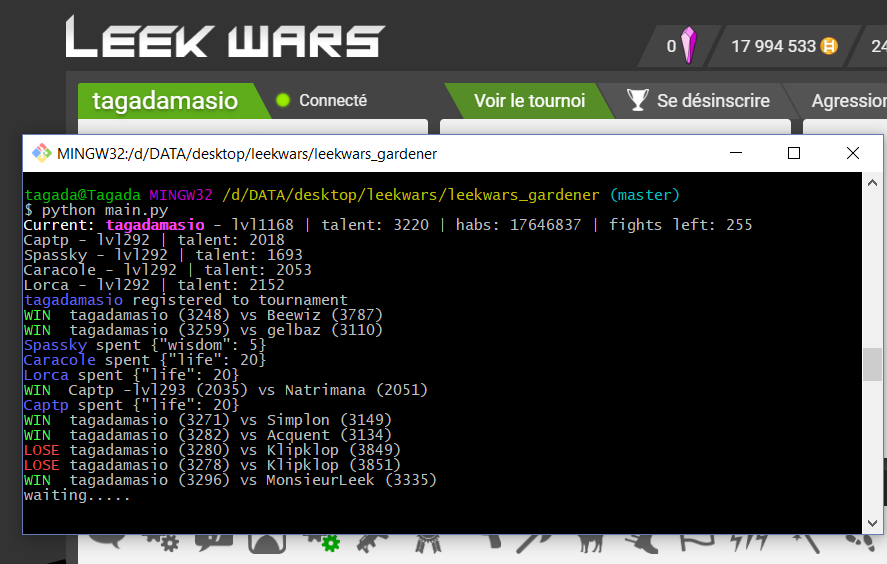Click the gold habs coin icon
The width and height of the screenshot is (887, 564).
829,46
